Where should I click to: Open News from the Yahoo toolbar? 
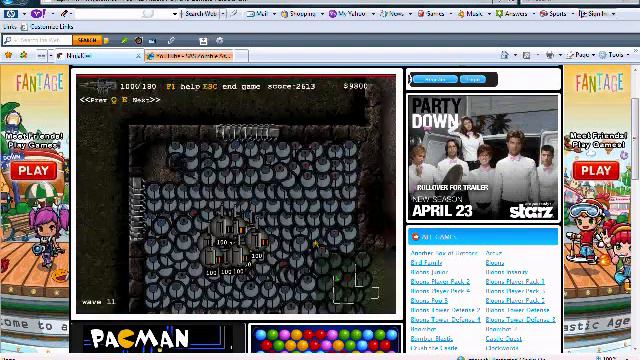[x=392, y=14]
